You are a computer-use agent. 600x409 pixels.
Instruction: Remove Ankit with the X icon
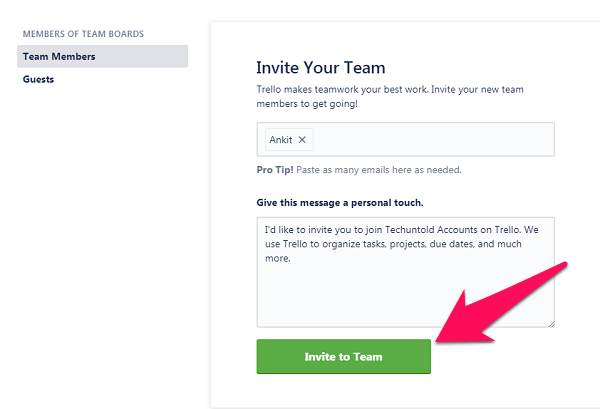point(302,140)
